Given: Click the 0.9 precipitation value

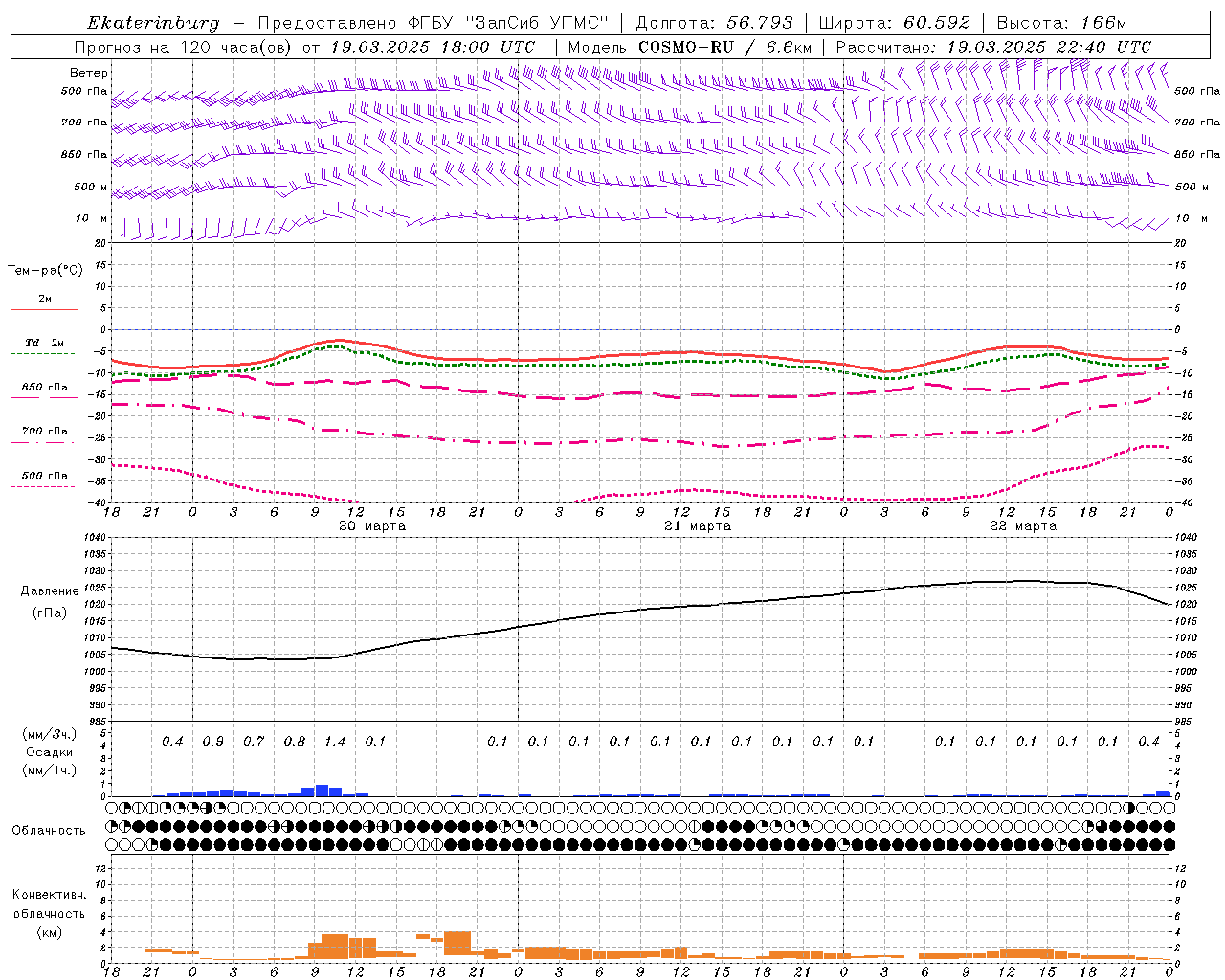Looking at the screenshot, I should coord(212,742).
